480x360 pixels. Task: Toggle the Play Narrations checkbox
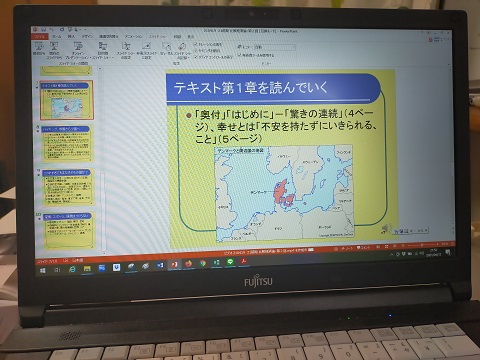pos(195,44)
